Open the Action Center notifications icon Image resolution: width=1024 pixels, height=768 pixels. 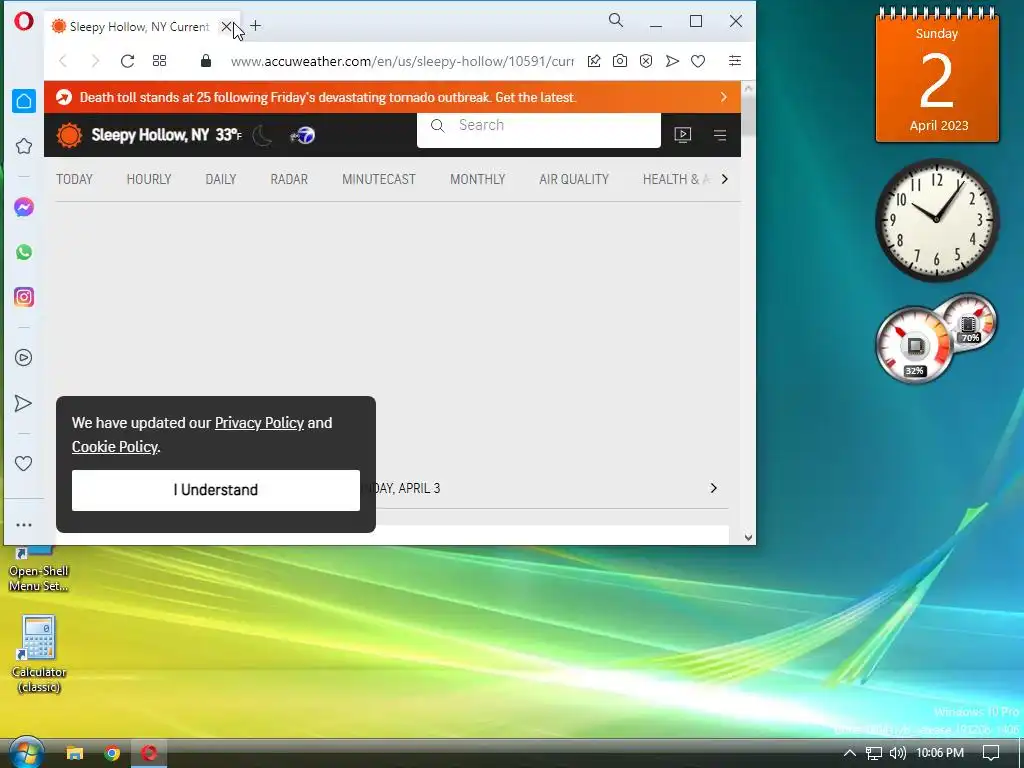pyautogui.click(x=991, y=753)
